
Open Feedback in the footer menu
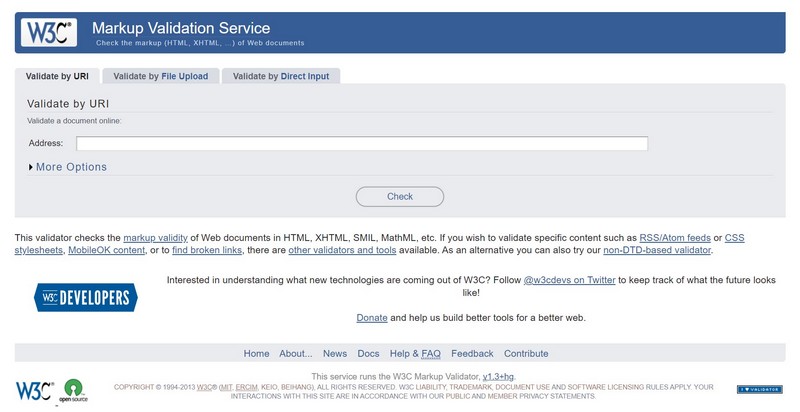pyautogui.click(x=472, y=354)
